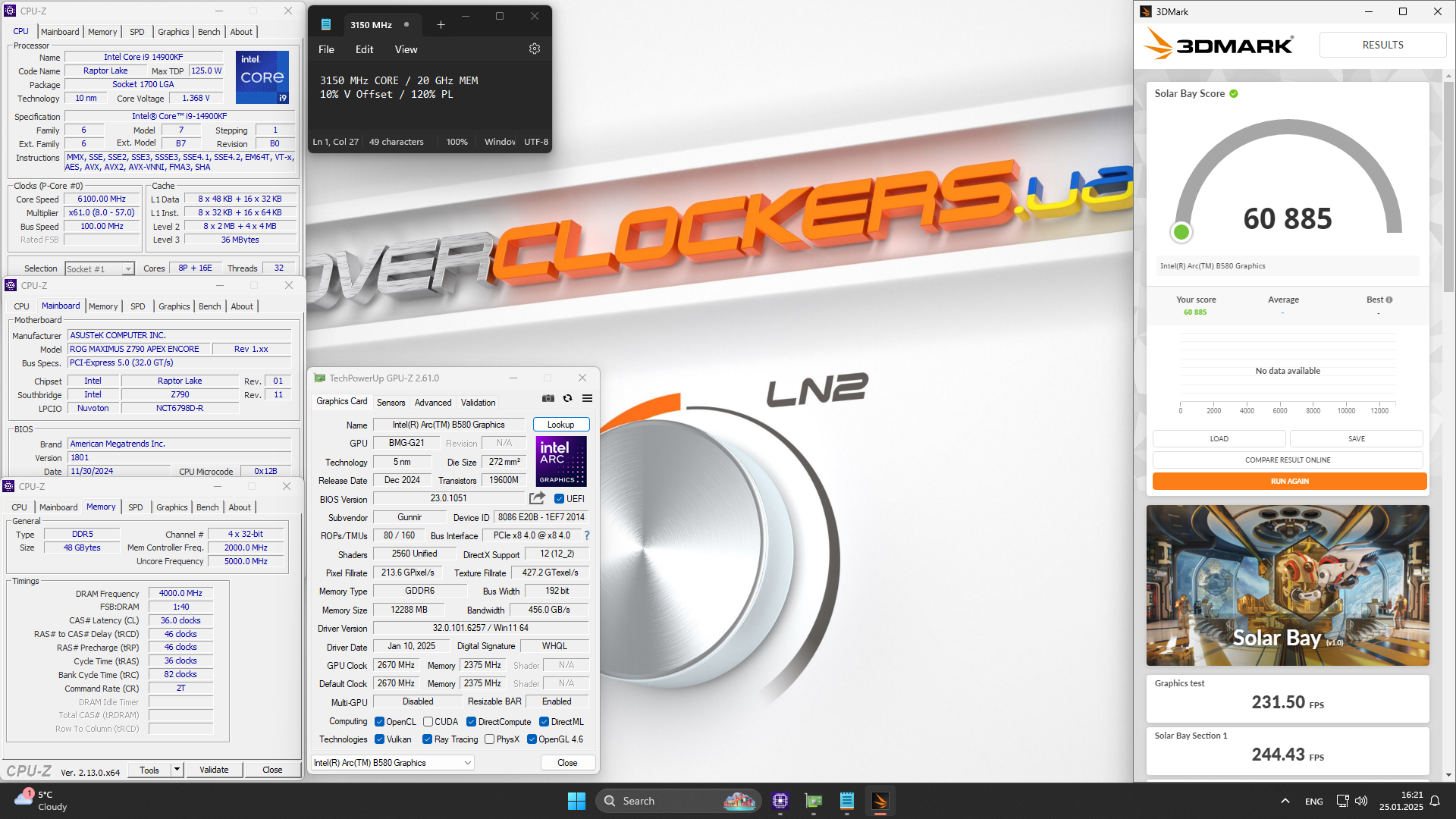1456x819 pixels.
Task: Click COMPARE RESULT ONLINE button
Action: [1288, 460]
